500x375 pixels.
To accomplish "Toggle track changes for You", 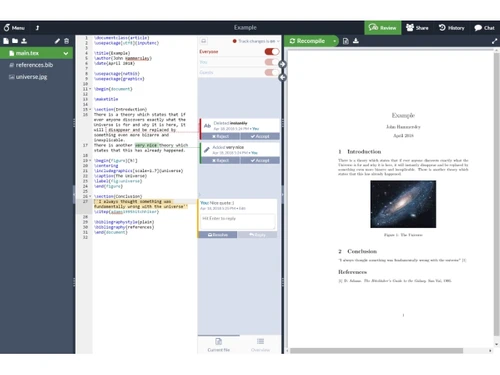I will click(271, 62).
